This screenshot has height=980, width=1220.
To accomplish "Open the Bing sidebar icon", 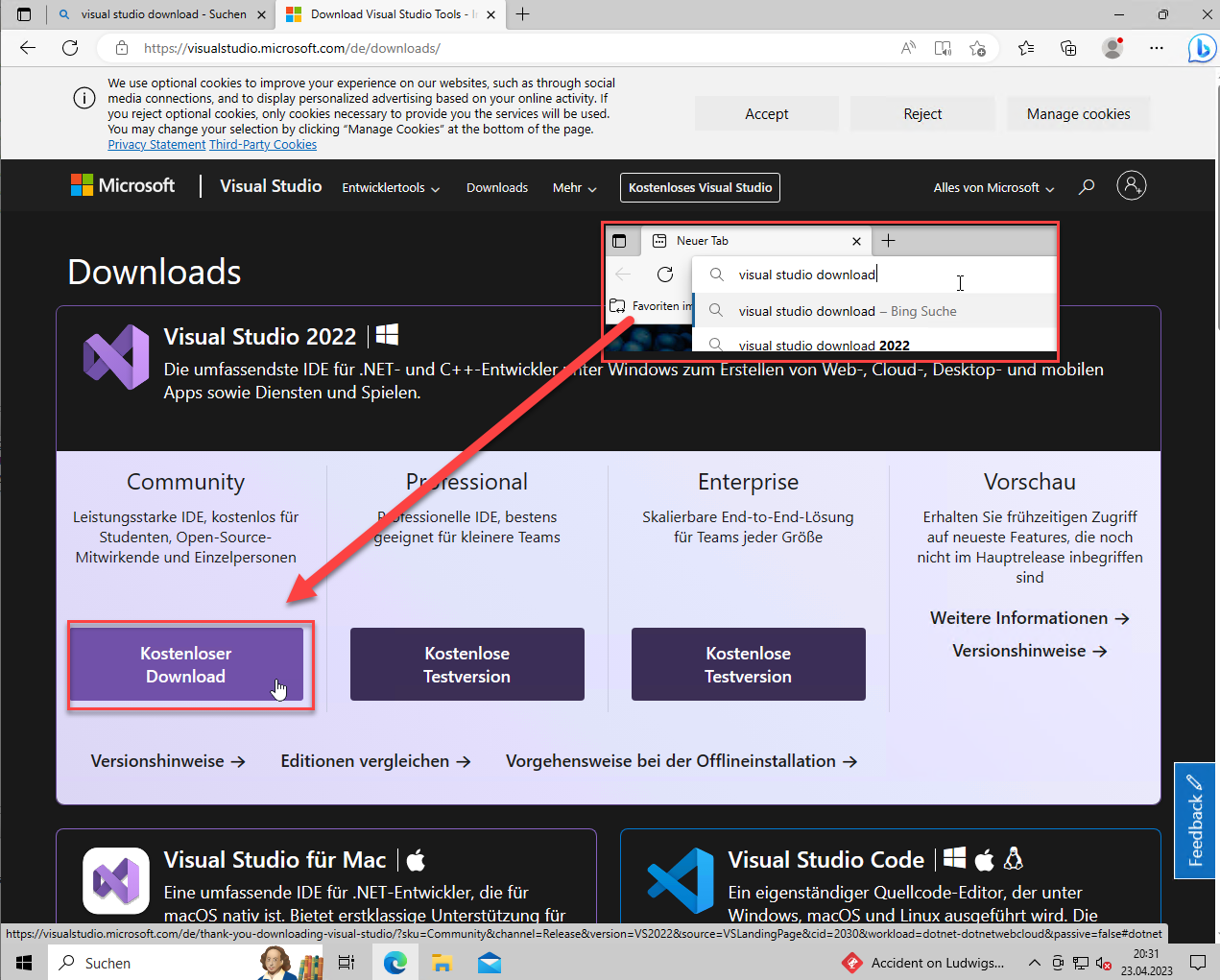I will click(1201, 48).
